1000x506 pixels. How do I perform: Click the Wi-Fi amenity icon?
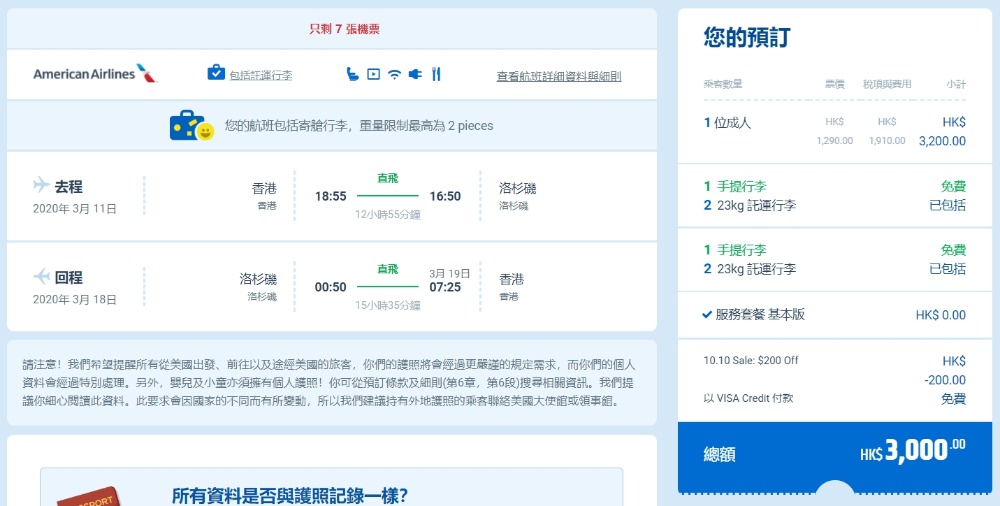click(x=394, y=74)
